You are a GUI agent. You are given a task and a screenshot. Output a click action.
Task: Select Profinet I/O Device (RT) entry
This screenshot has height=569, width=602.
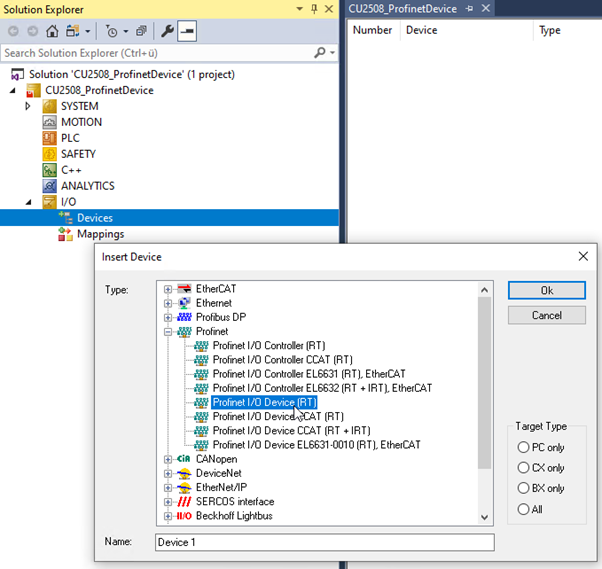tap(264, 402)
